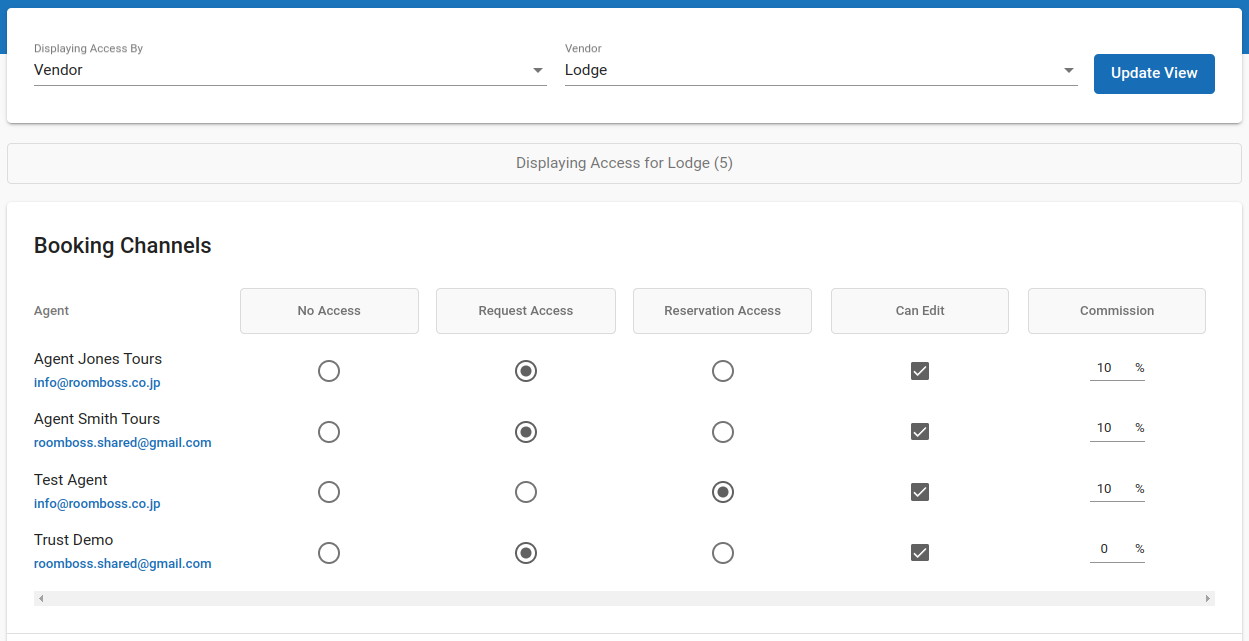The height and width of the screenshot is (641, 1249).
Task: Toggle Can Edit checkbox for Test Agent
Action: [920, 492]
